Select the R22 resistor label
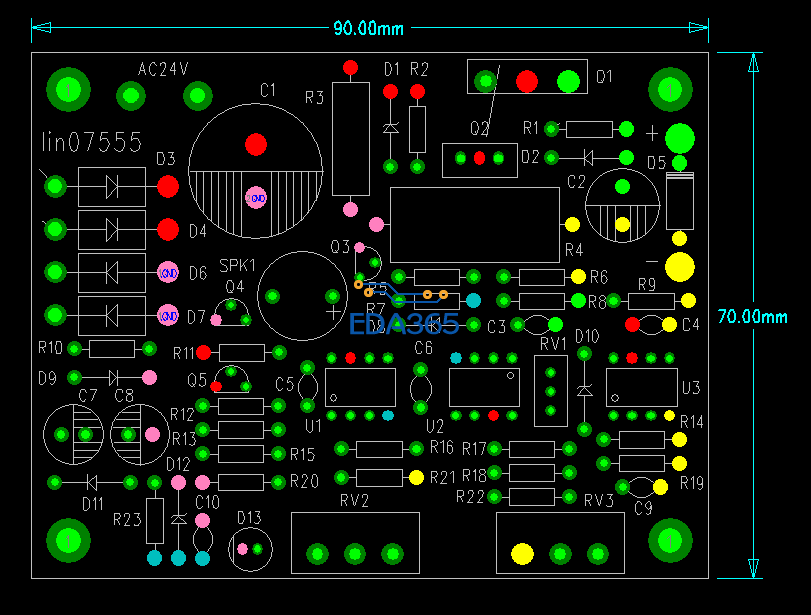The width and height of the screenshot is (811, 615). 470,497
